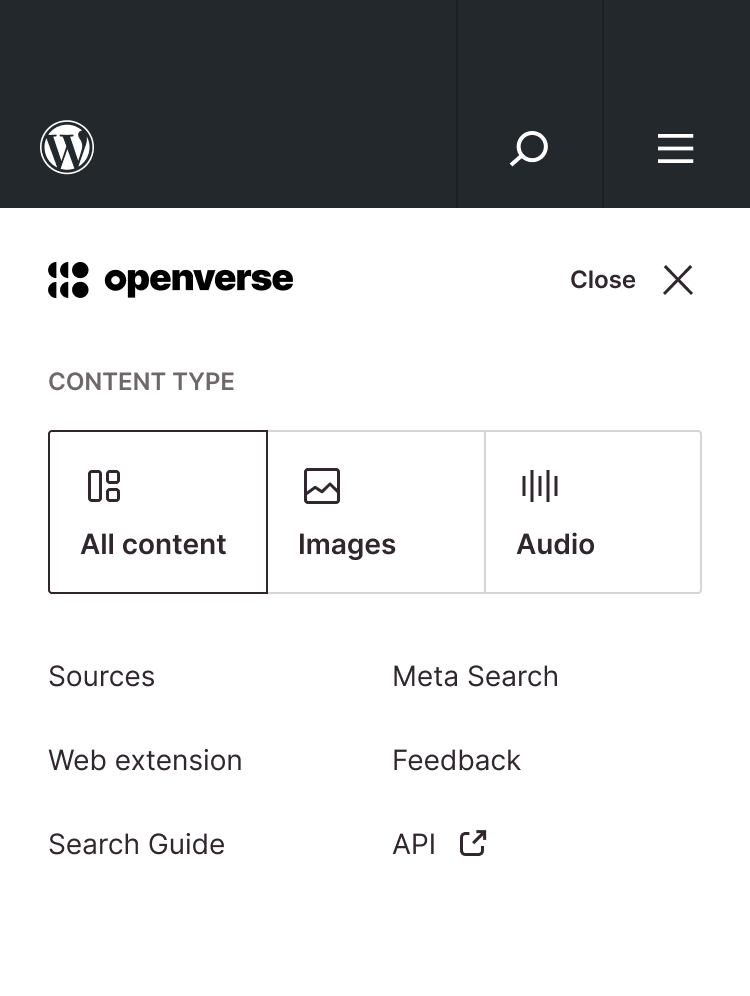Select the All content grid icon
Screen dimensions: 750x996
click(x=103, y=486)
